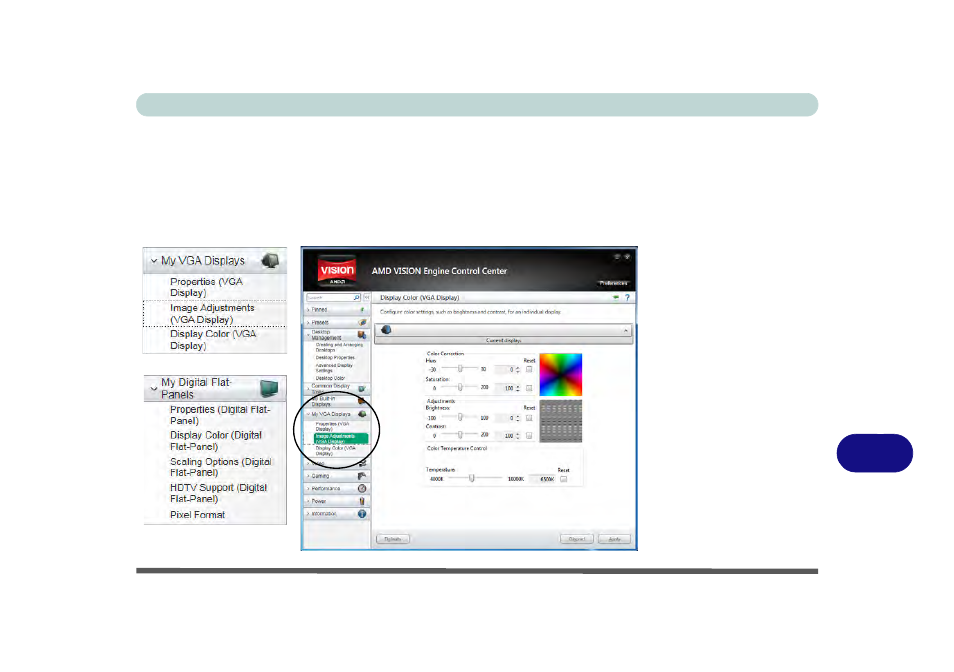Click the Hue slider handle

coord(461,369)
